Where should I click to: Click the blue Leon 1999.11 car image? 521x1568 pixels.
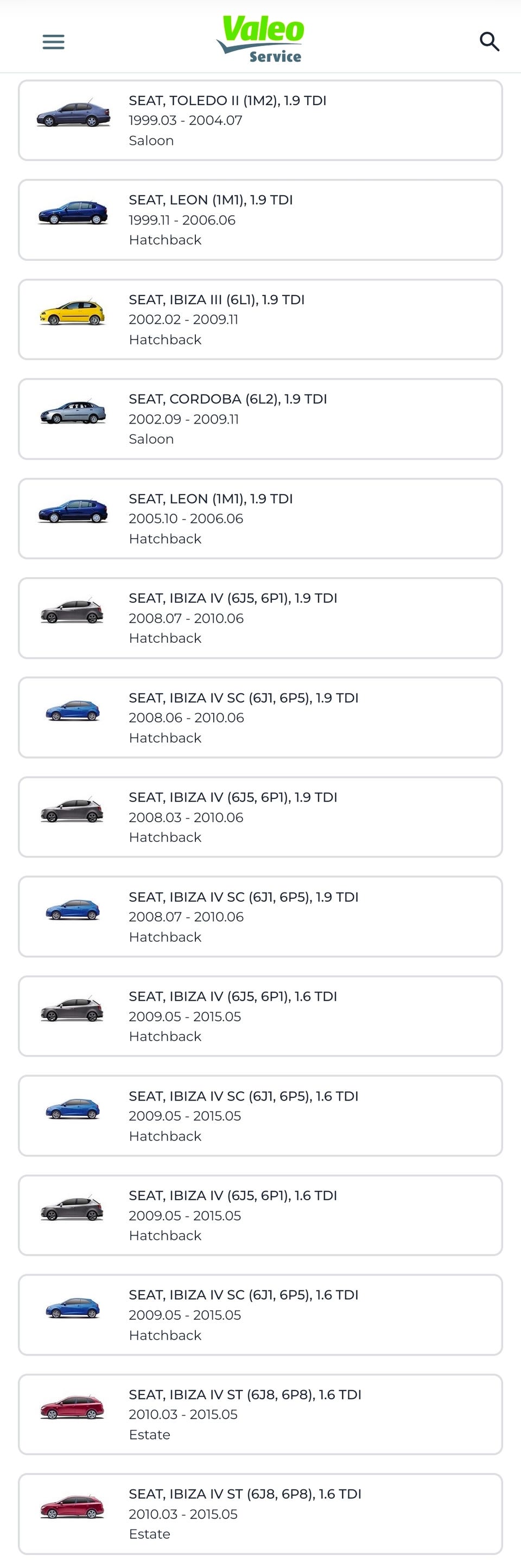coord(73,213)
